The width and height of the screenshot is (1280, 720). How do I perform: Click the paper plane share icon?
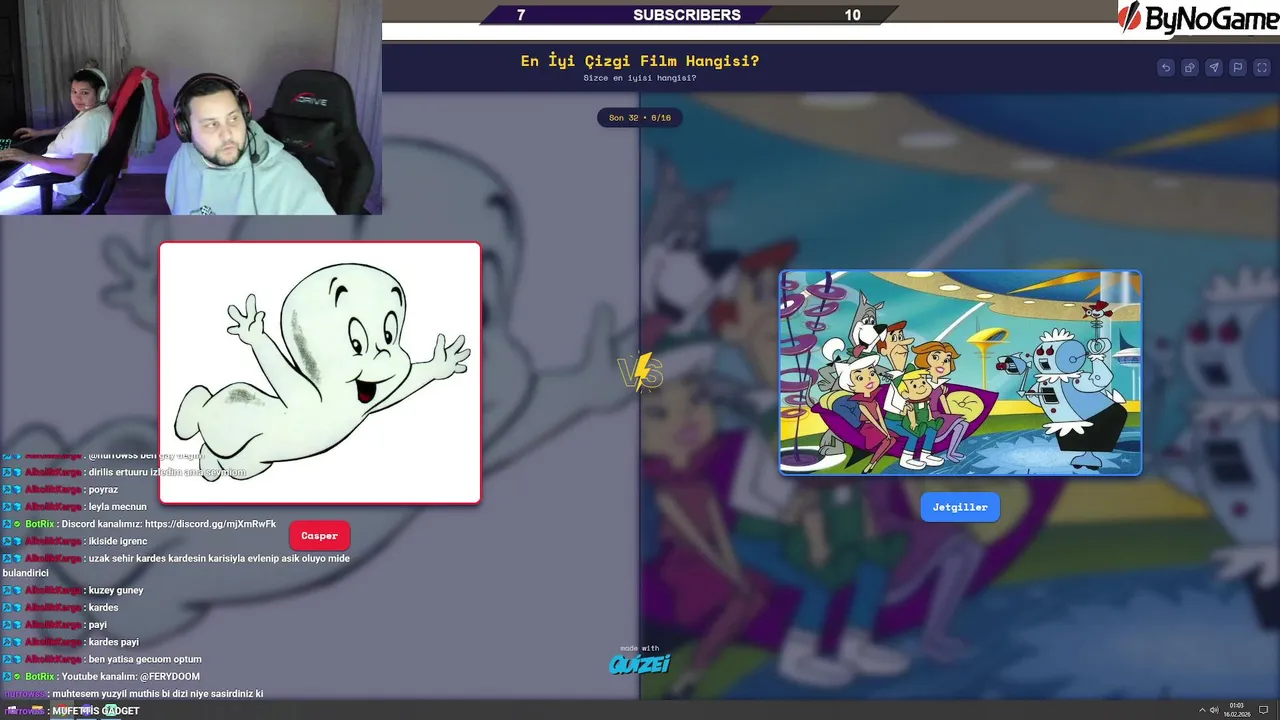pyautogui.click(x=1214, y=68)
